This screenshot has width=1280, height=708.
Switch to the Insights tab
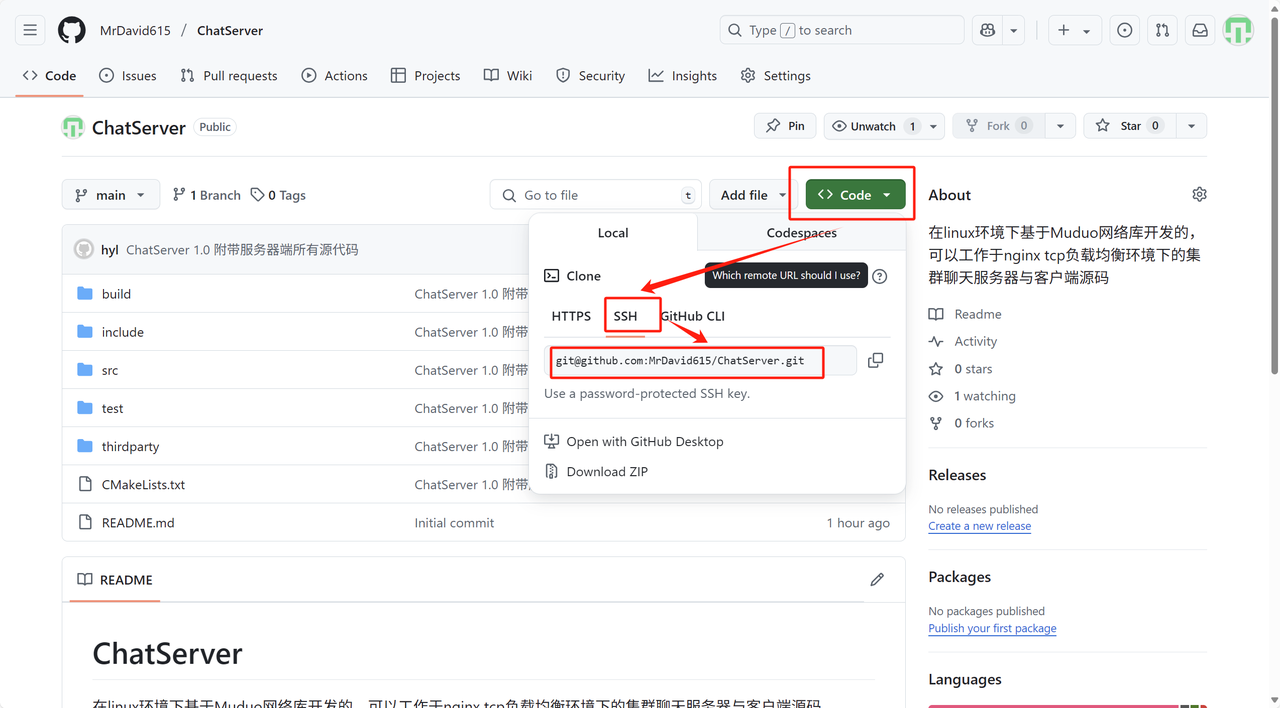coord(683,75)
